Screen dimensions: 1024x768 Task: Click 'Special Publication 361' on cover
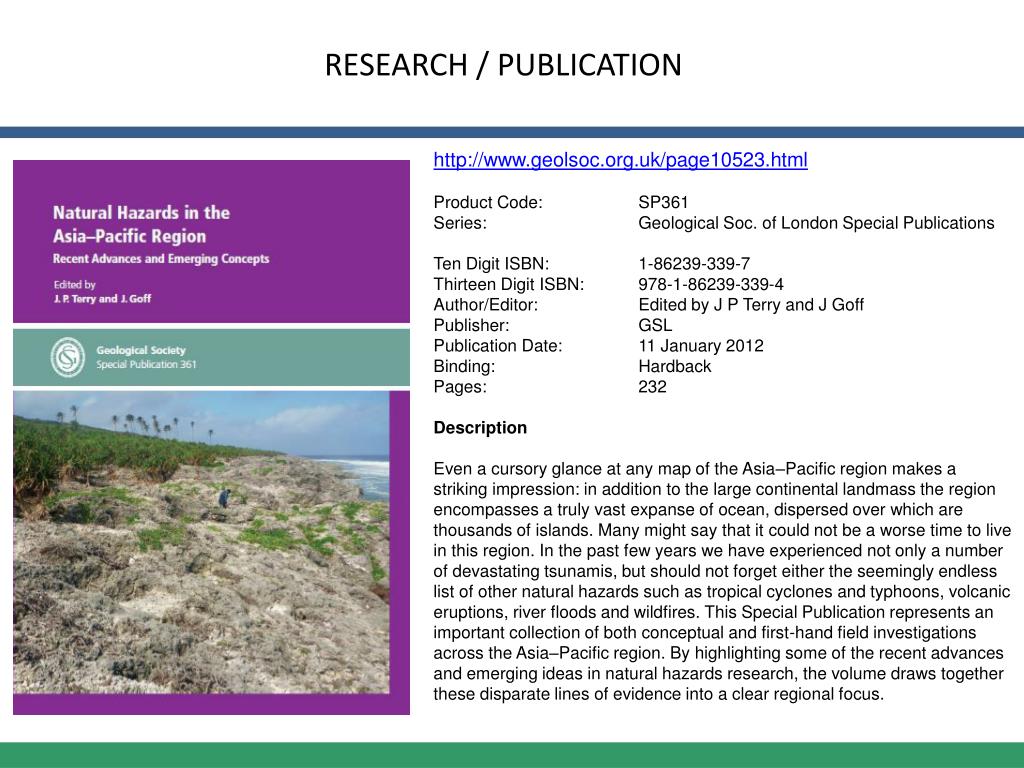pos(146,364)
